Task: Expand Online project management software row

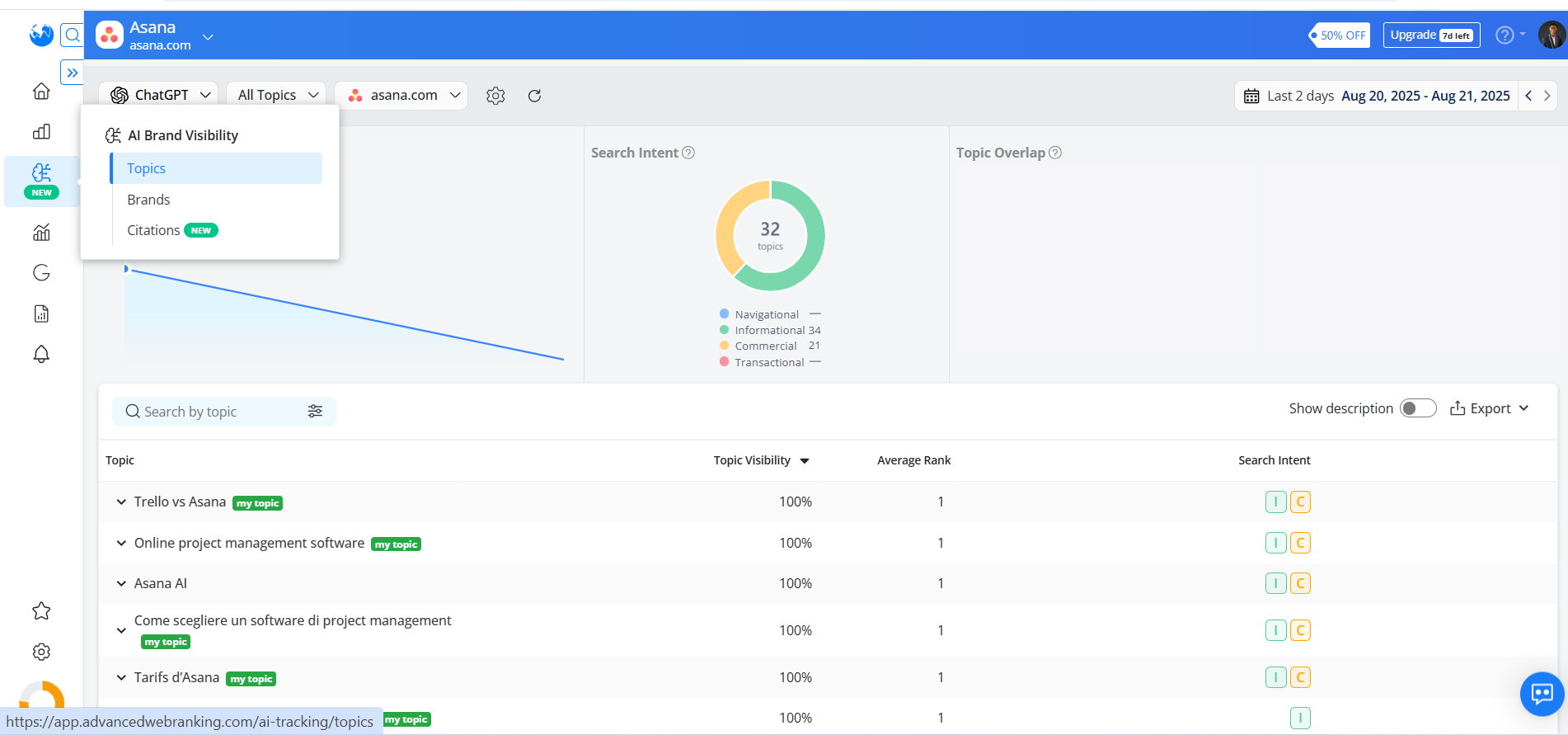Action: [x=121, y=543]
